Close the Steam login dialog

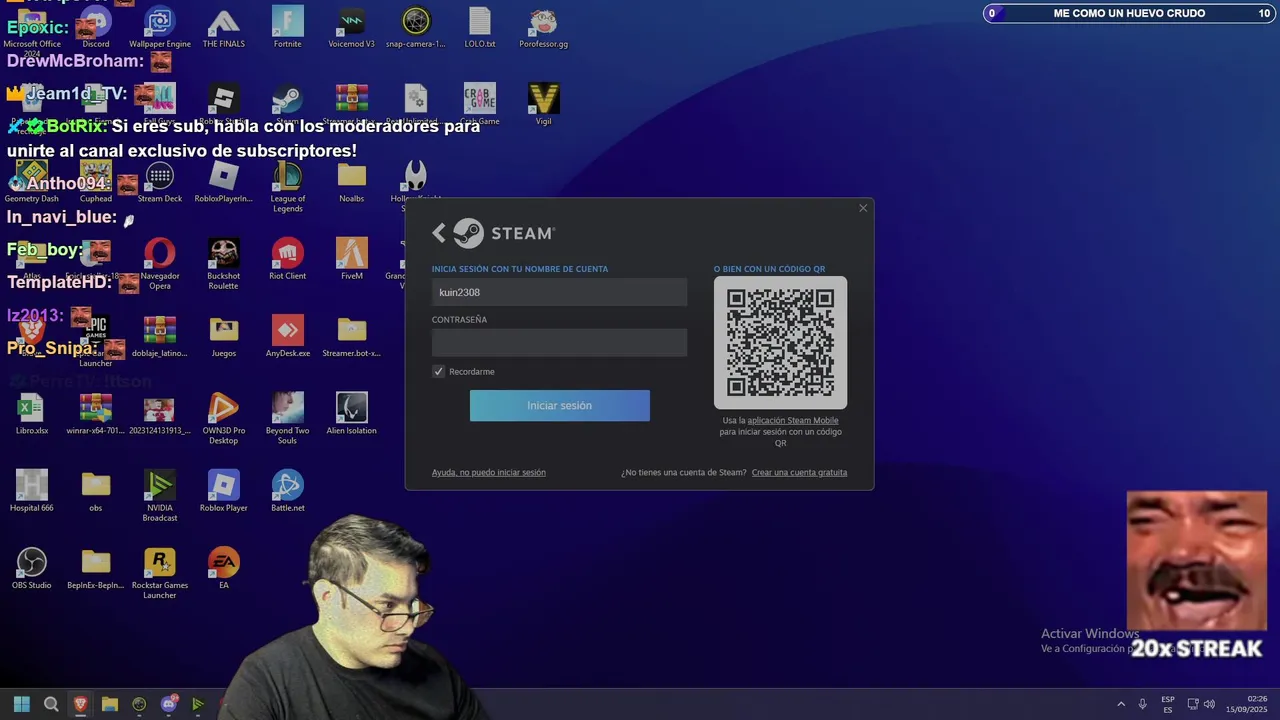(863, 208)
